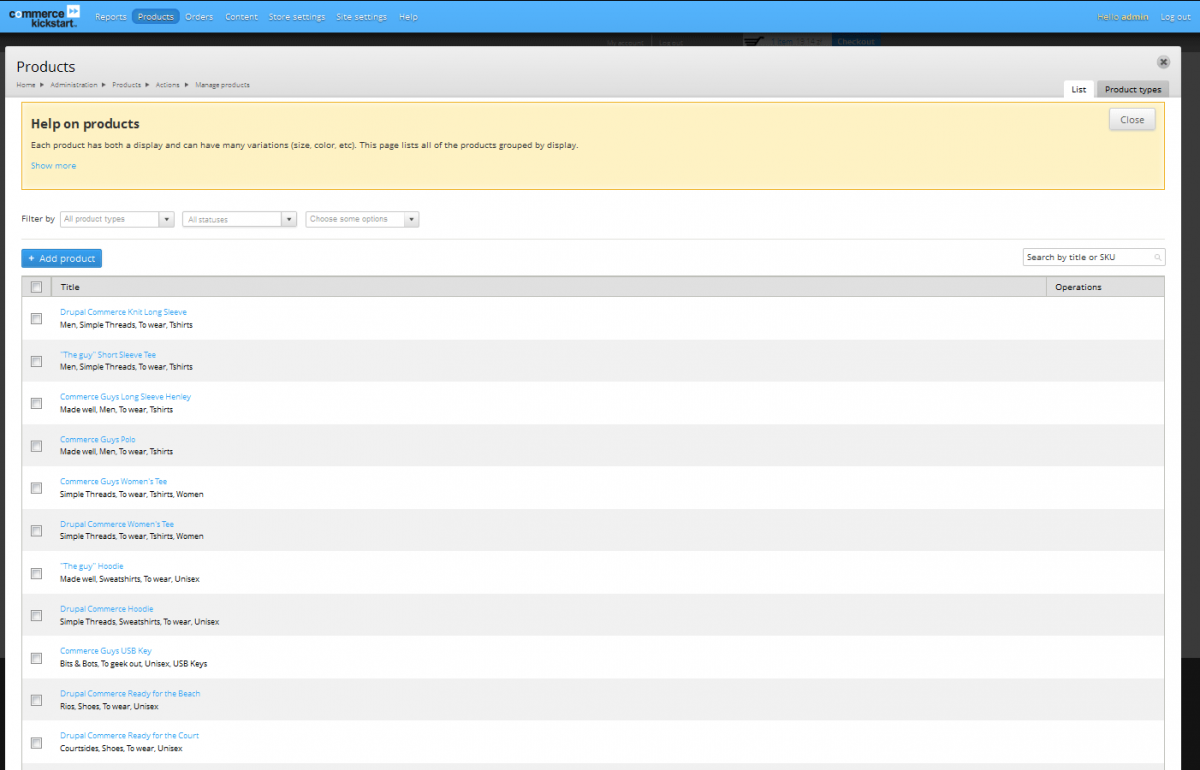Sort by the Title column header

(70, 287)
